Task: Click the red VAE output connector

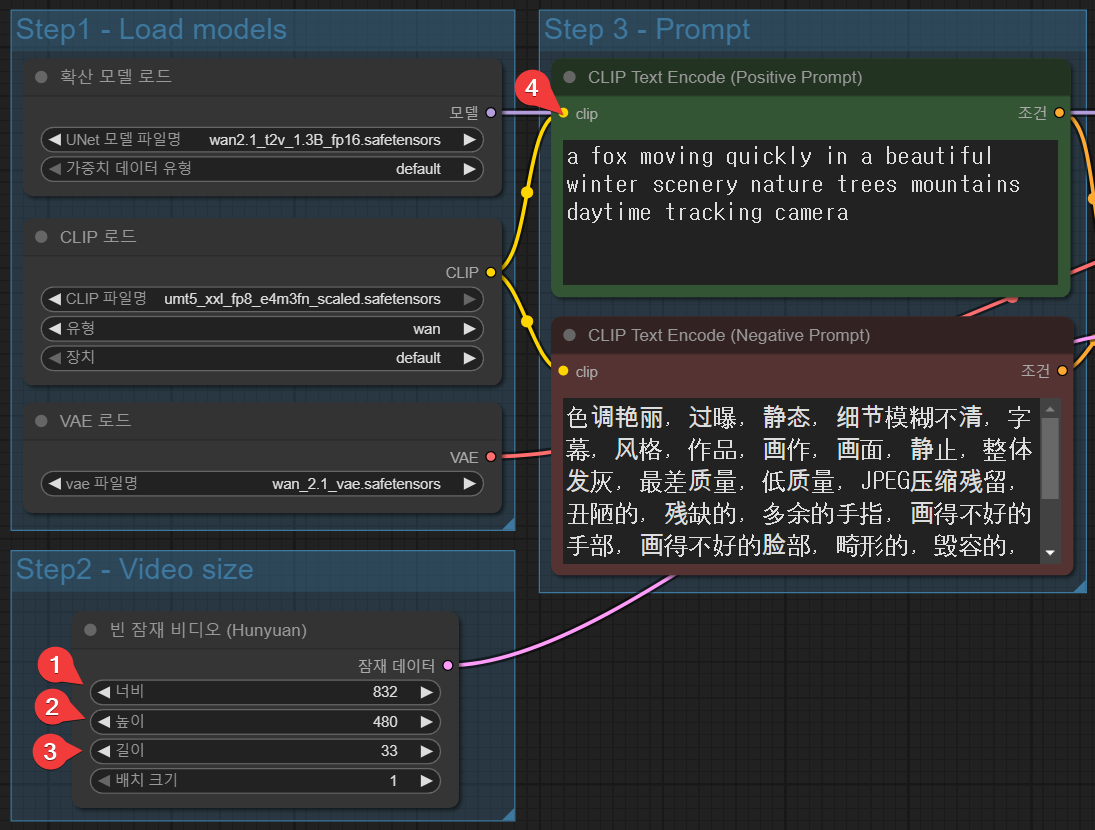Action: click(x=489, y=457)
